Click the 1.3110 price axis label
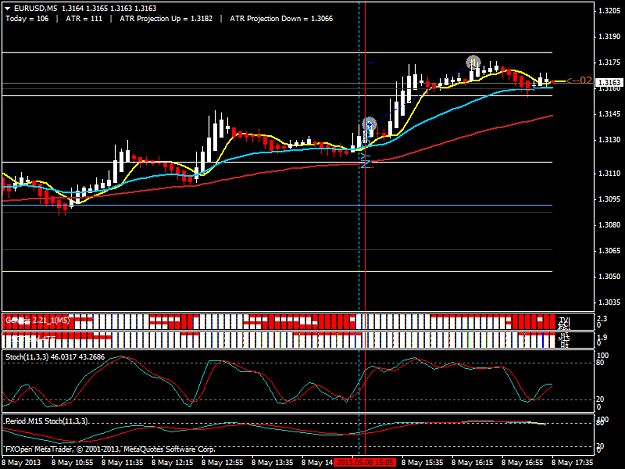 click(x=609, y=173)
